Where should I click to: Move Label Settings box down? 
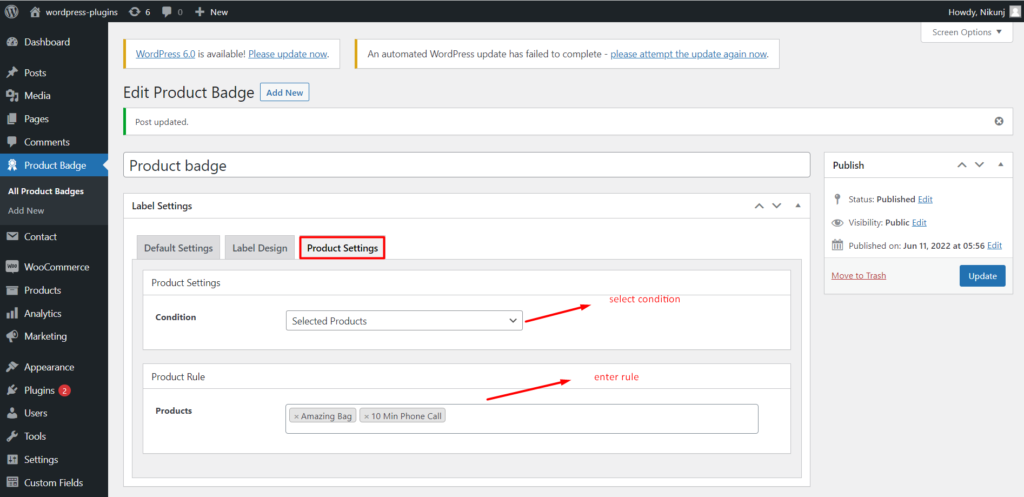(x=776, y=206)
